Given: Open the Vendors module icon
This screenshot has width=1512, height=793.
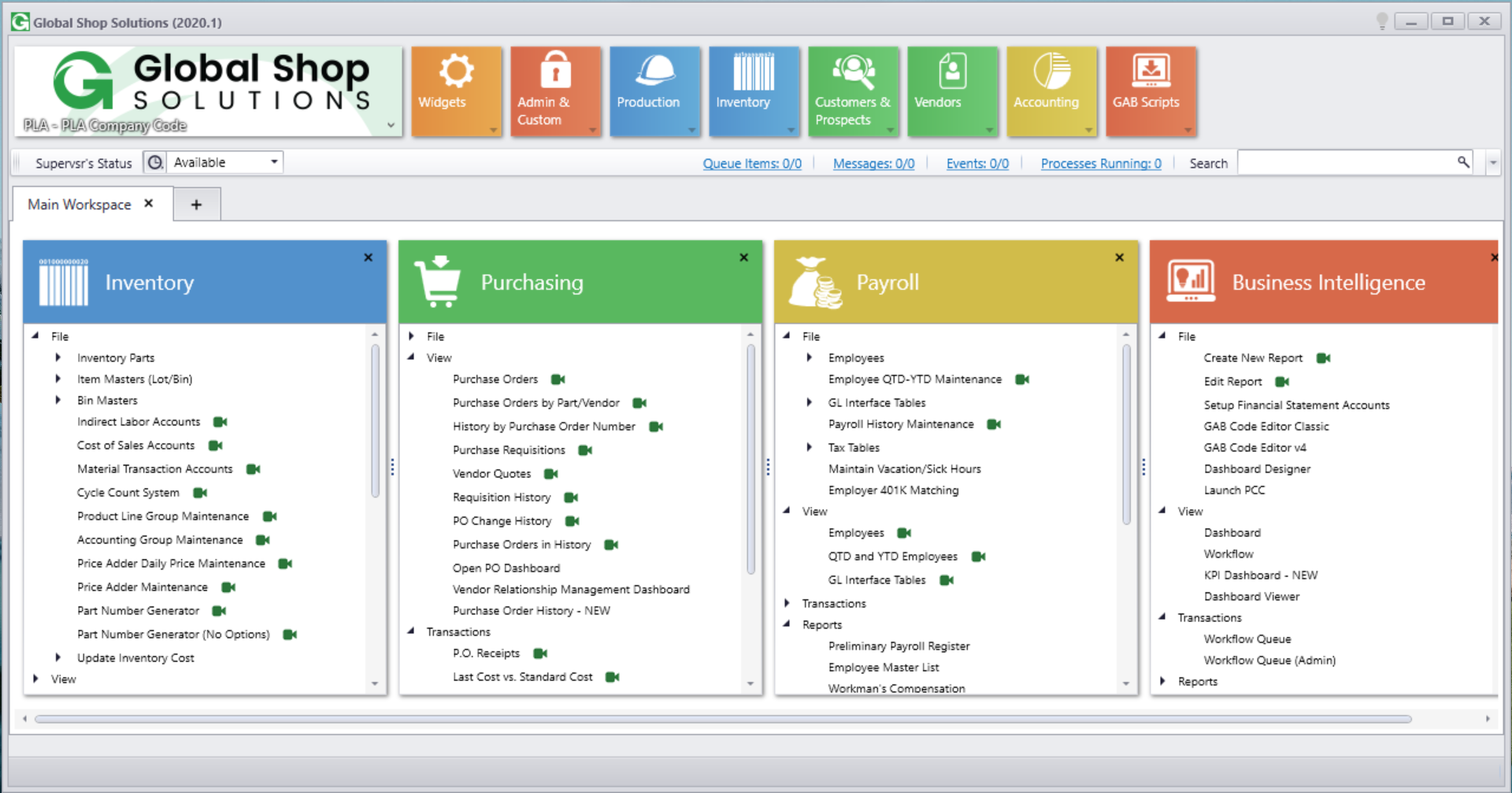Looking at the screenshot, I should point(952,90).
